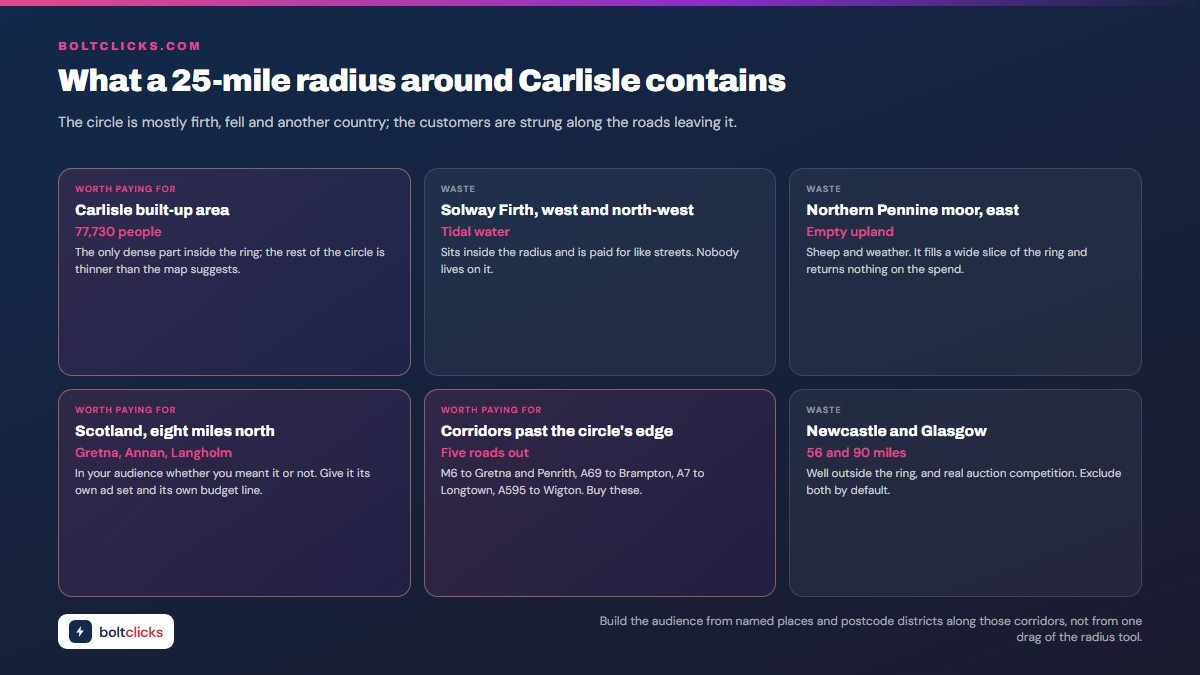The width and height of the screenshot is (1200, 675).
Task: Click the 'Tidal water' pink subtitle
Action: (x=475, y=232)
